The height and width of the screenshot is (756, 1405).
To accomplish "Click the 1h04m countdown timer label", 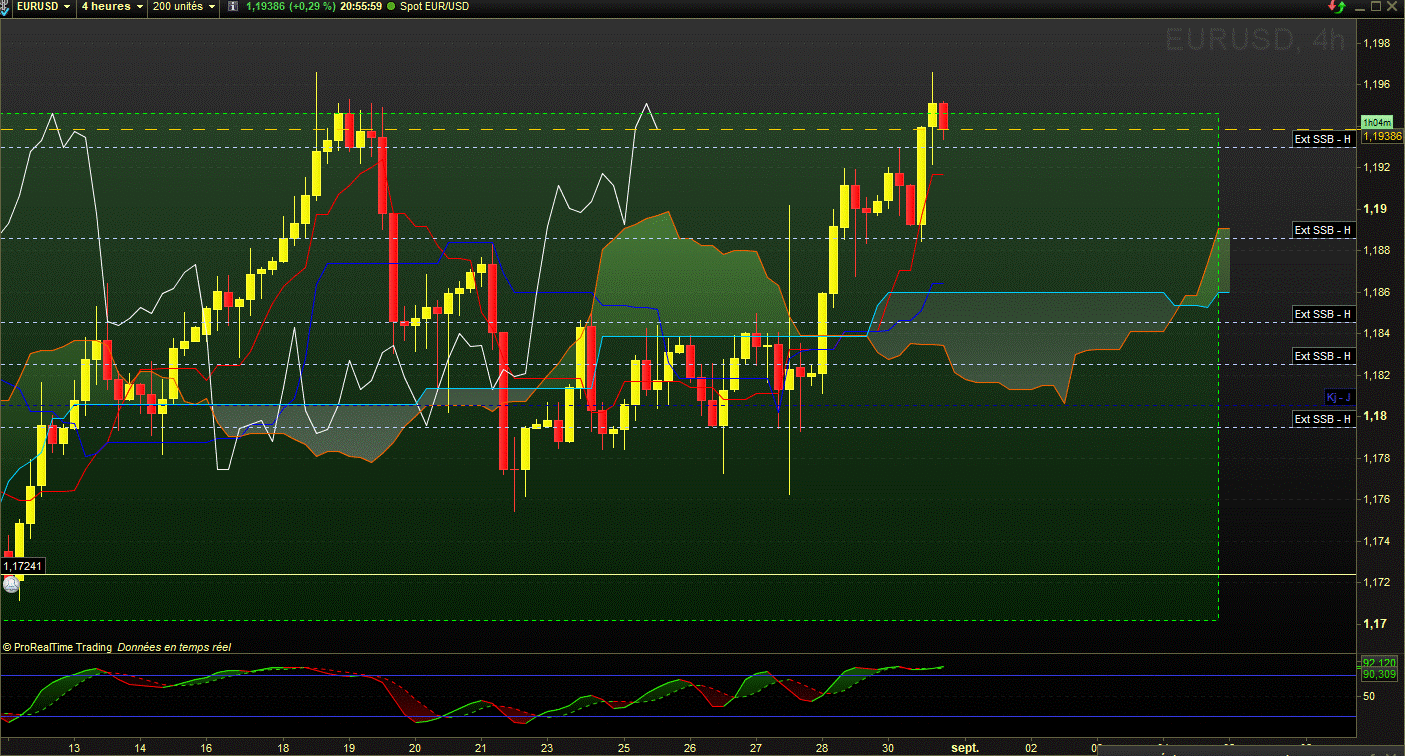I will pos(1377,122).
